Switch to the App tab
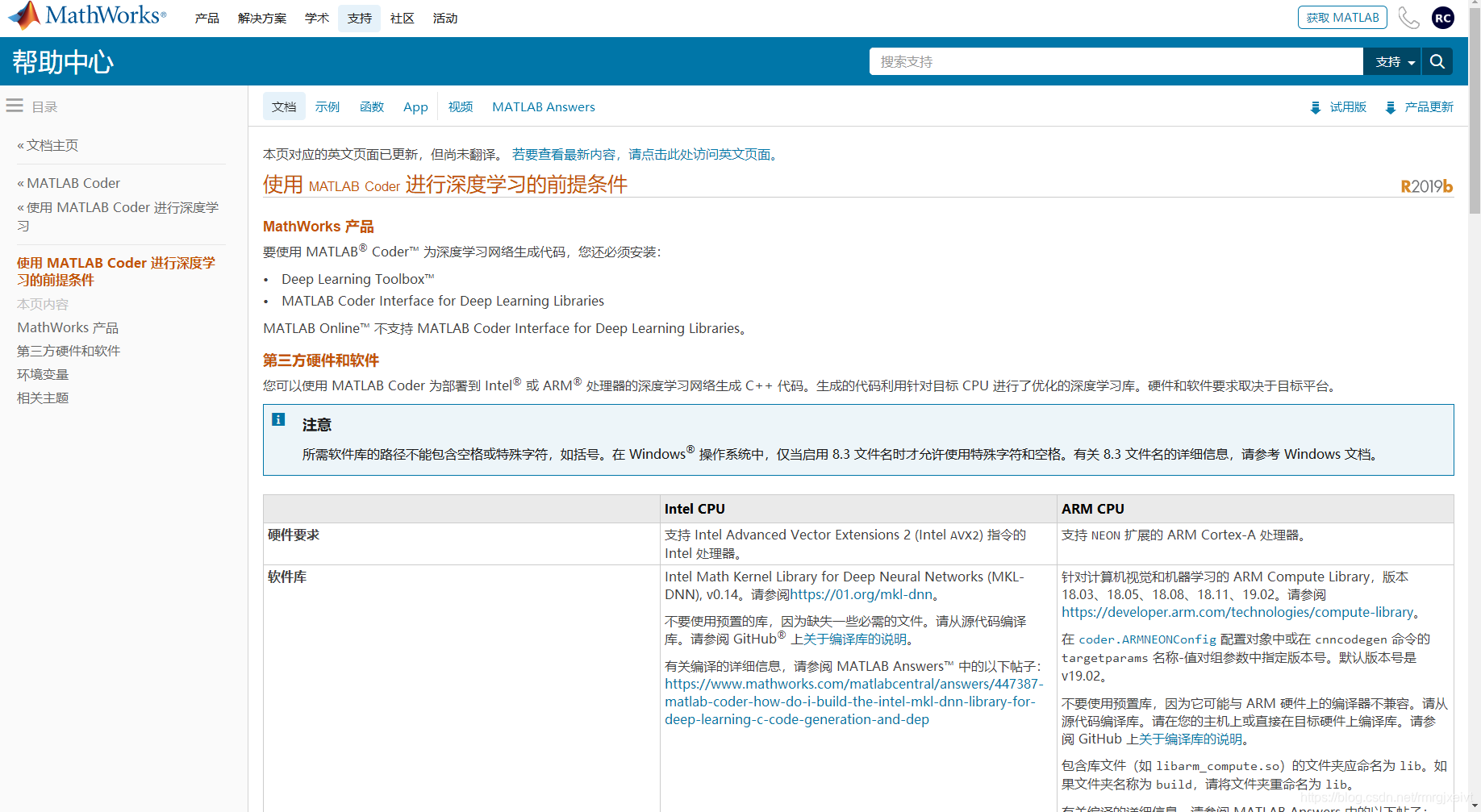This screenshot has height=812, width=1481. click(x=415, y=106)
